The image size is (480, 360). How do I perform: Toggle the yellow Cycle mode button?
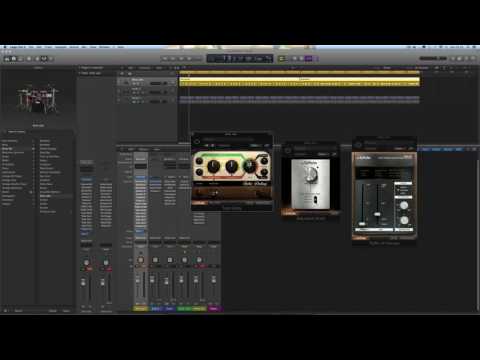pyautogui.click(x=282, y=59)
